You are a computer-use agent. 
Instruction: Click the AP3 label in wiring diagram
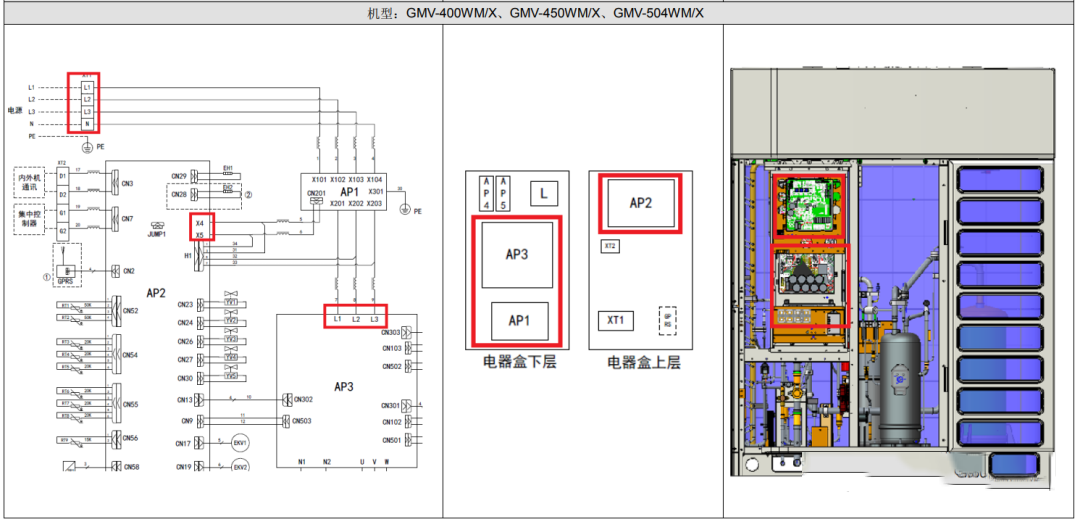pos(344,386)
